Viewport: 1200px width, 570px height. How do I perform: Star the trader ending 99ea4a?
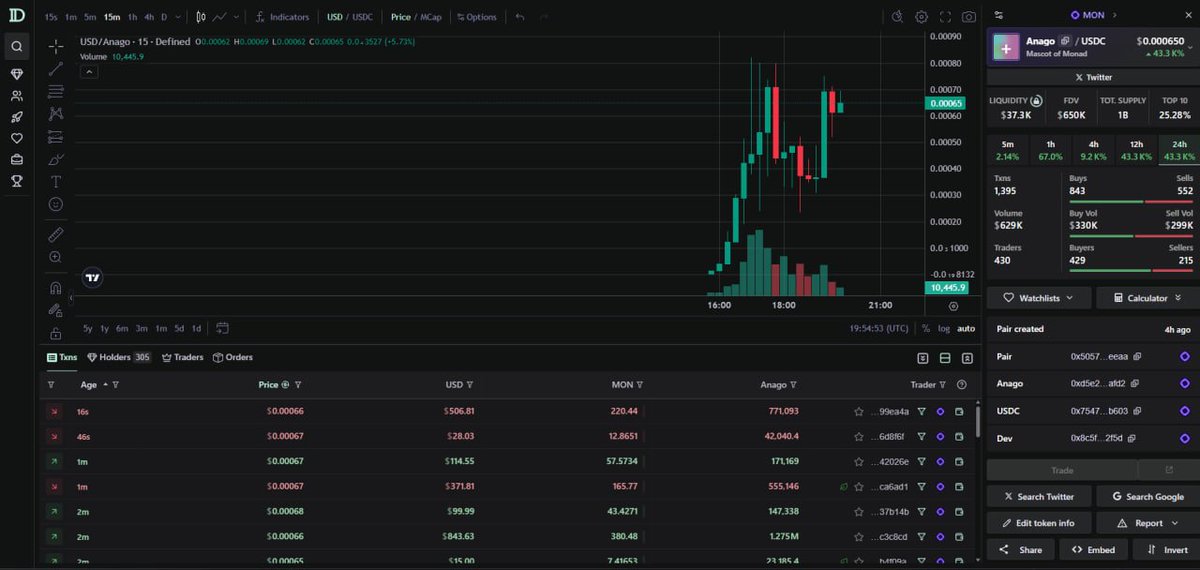click(858, 411)
